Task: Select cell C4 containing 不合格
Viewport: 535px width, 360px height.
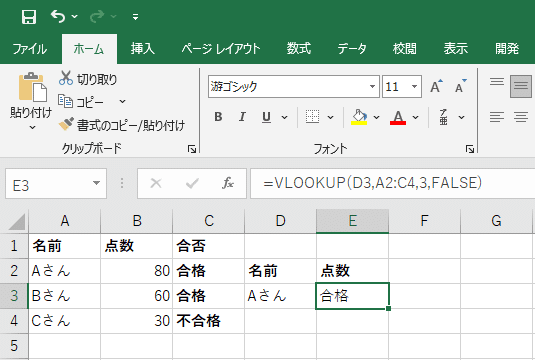Action: coord(209,321)
